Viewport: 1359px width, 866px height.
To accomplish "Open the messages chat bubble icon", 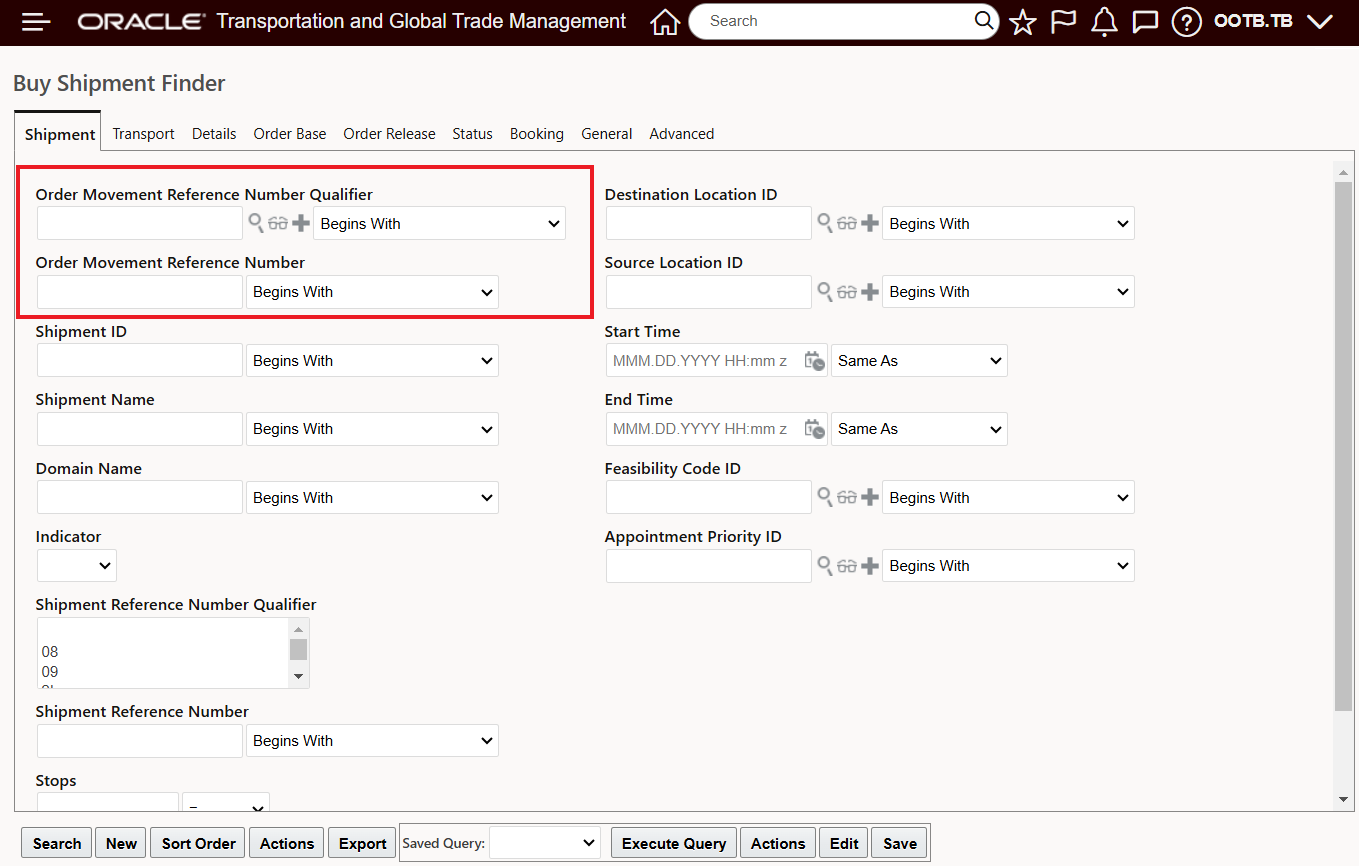I will coord(1145,21).
